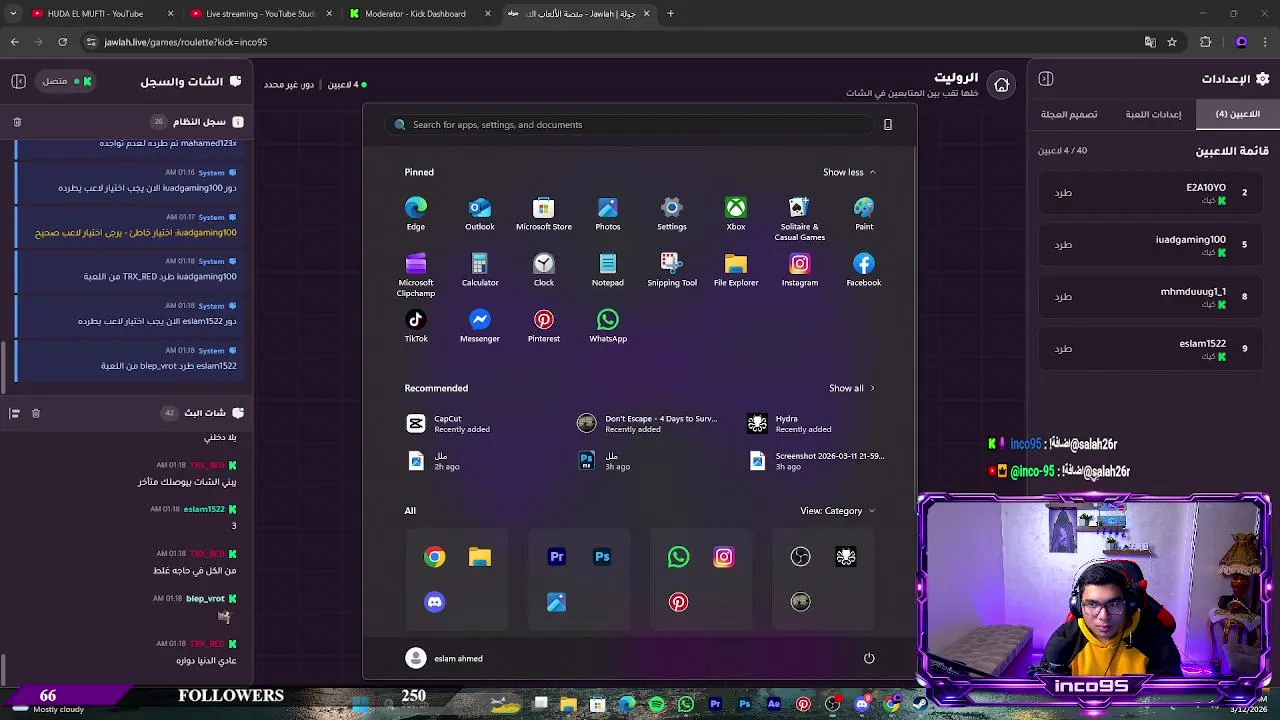This screenshot has width=1280, height=720.
Task: Open Solitaire & Casual Games
Action: (800, 218)
